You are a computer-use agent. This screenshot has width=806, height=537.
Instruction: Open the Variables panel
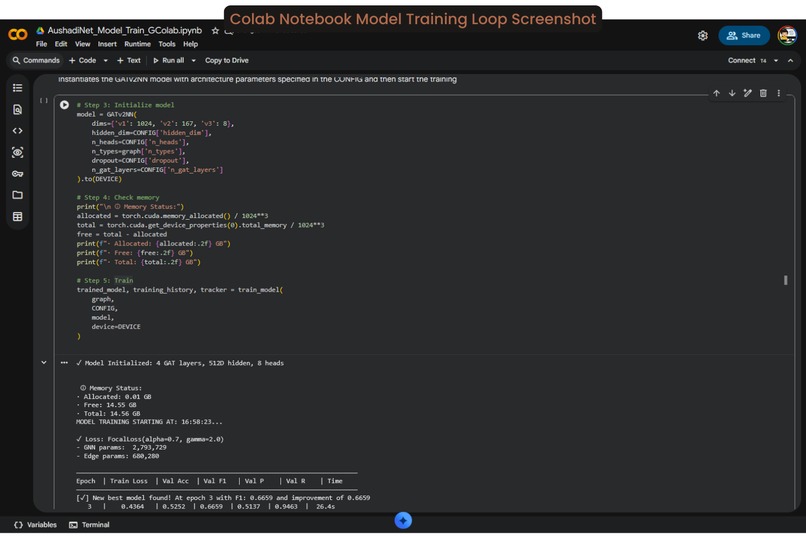point(35,525)
